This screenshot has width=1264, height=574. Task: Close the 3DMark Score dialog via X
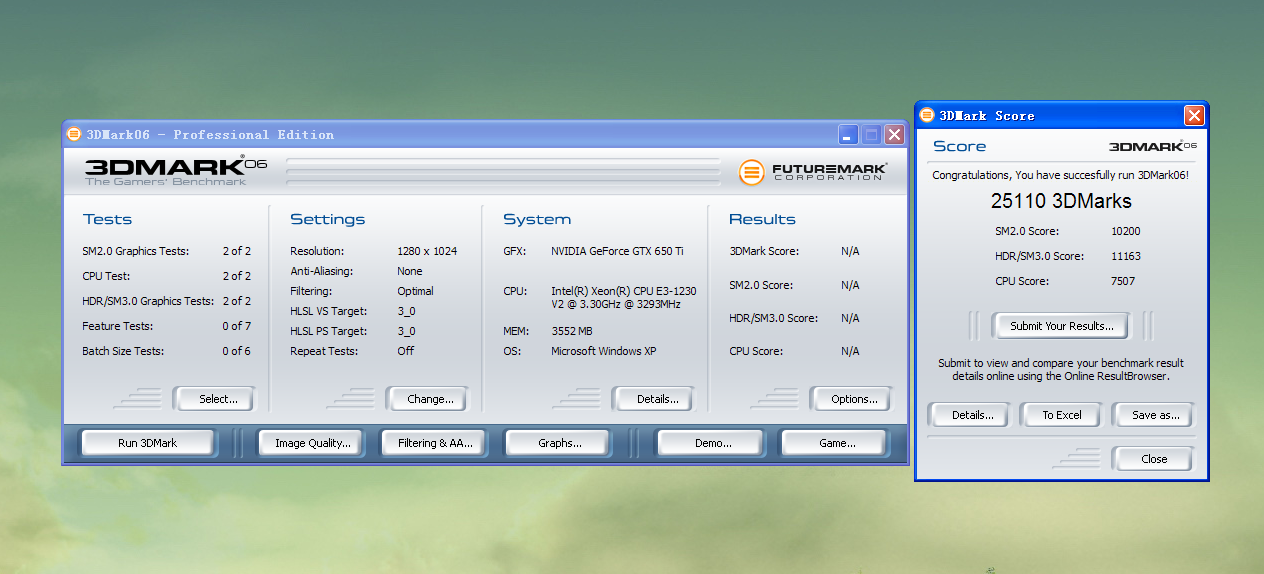tap(1194, 116)
